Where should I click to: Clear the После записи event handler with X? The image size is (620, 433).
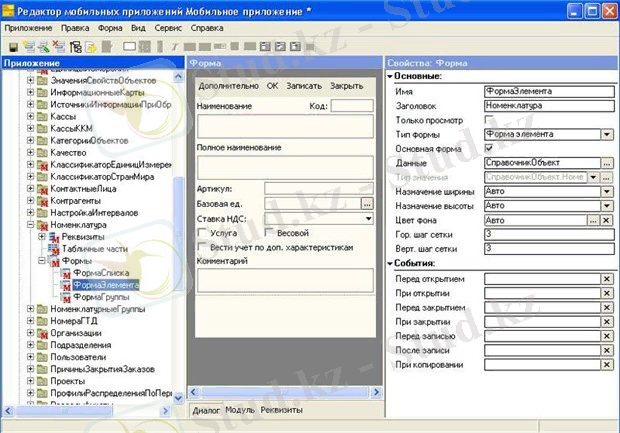coord(606,351)
